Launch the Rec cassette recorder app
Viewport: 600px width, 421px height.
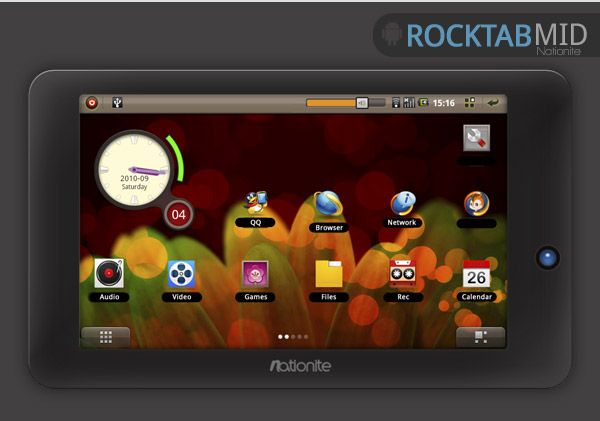(402, 274)
